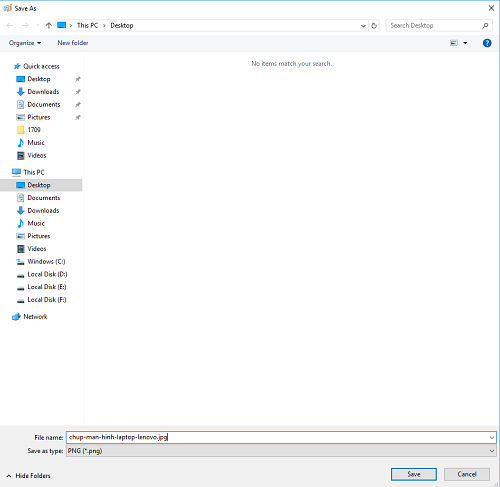Click the search magnifier icon
The width and height of the screenshot is (500, 487).
485,25
